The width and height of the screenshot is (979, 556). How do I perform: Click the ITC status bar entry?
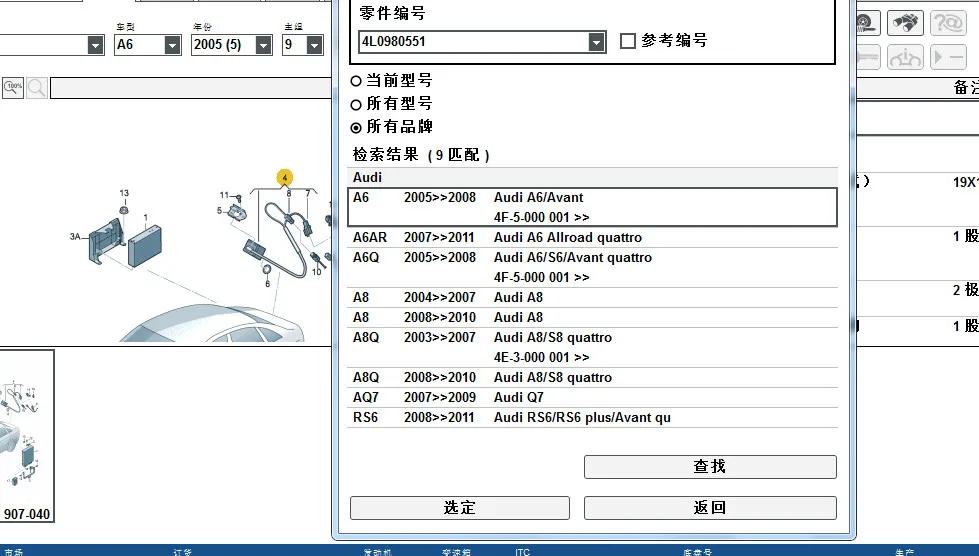tap(523, 552)
